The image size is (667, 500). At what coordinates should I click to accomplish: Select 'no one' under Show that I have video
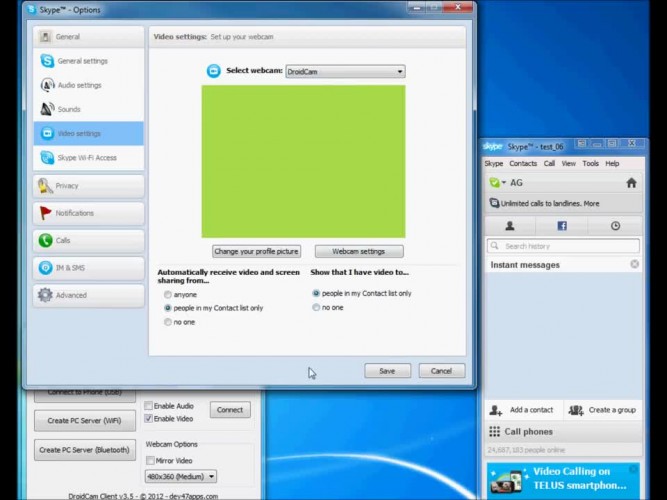pos(316,307)
